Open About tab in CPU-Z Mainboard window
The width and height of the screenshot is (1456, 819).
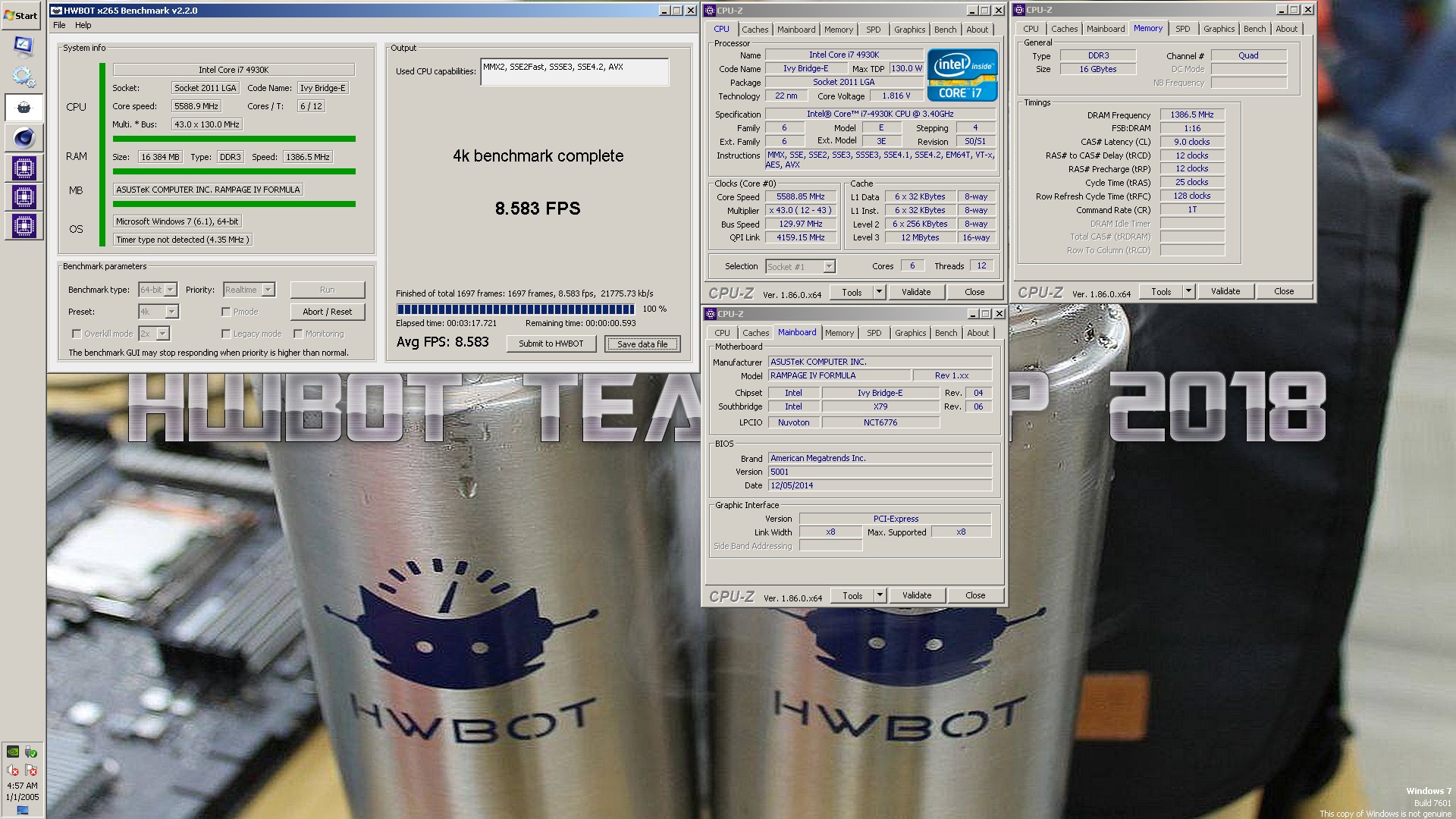(x=977, y=333)
